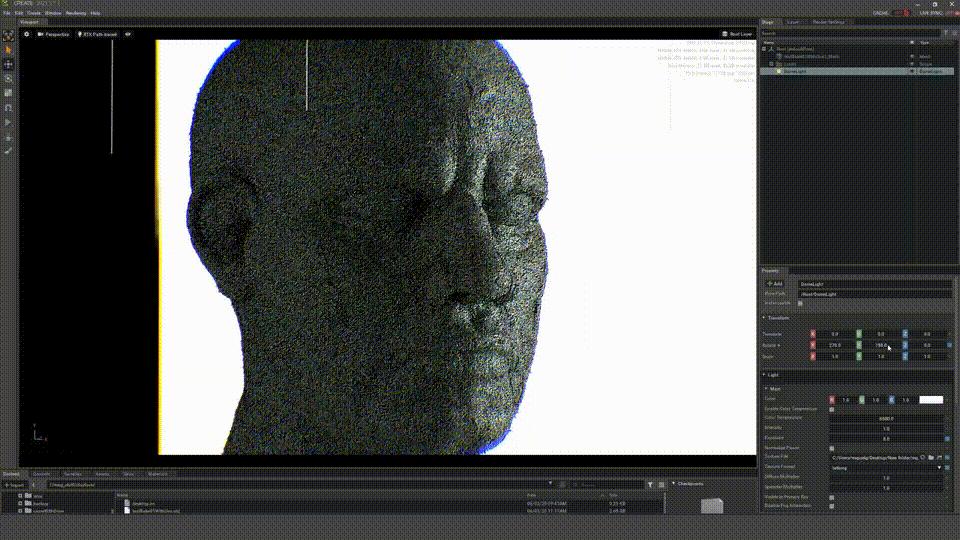This screenshot has width=960, height=540.
Task: Collapse the Light section
Action: (764, 374)
